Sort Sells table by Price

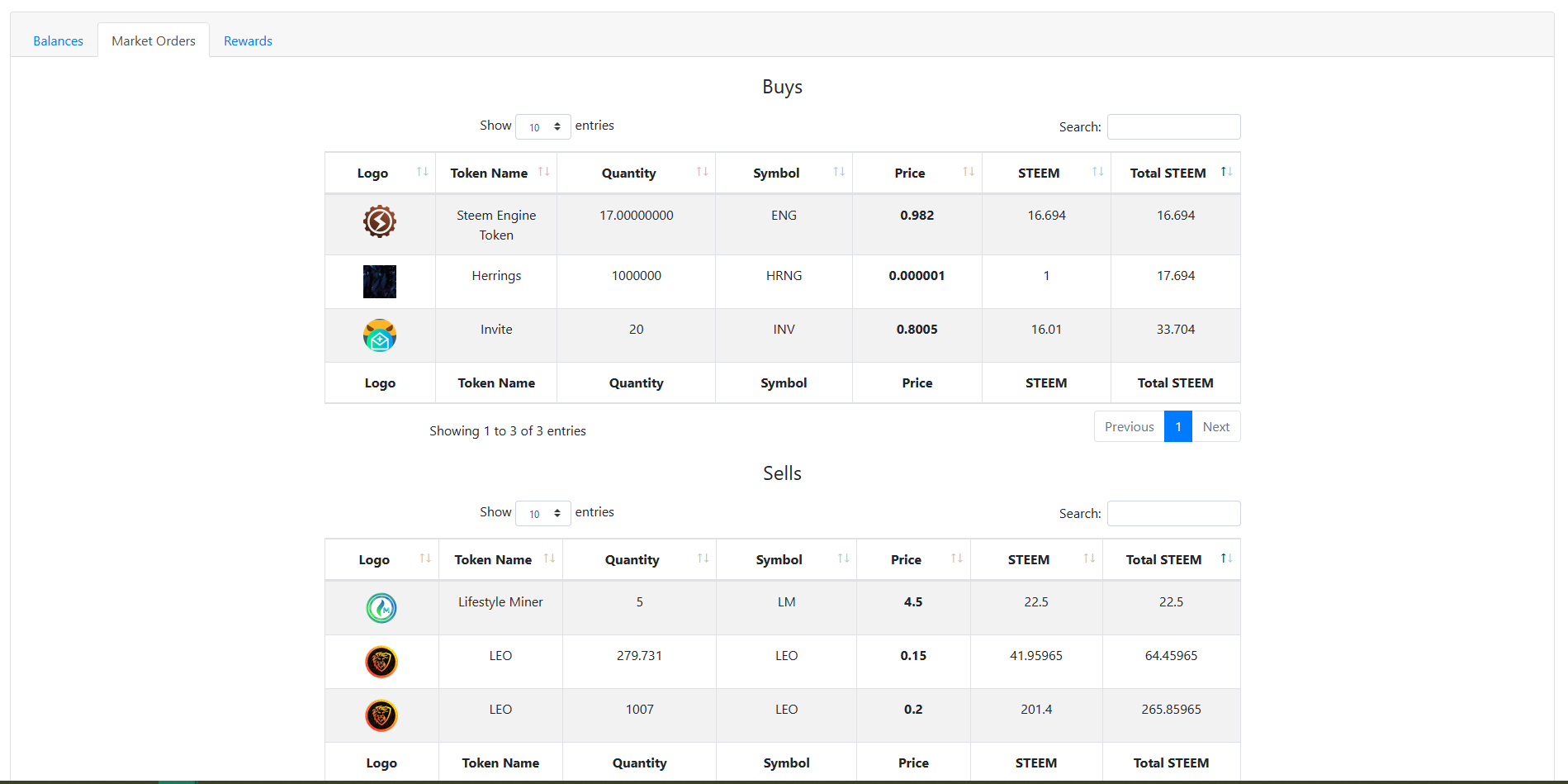click(x=913, y=559)
